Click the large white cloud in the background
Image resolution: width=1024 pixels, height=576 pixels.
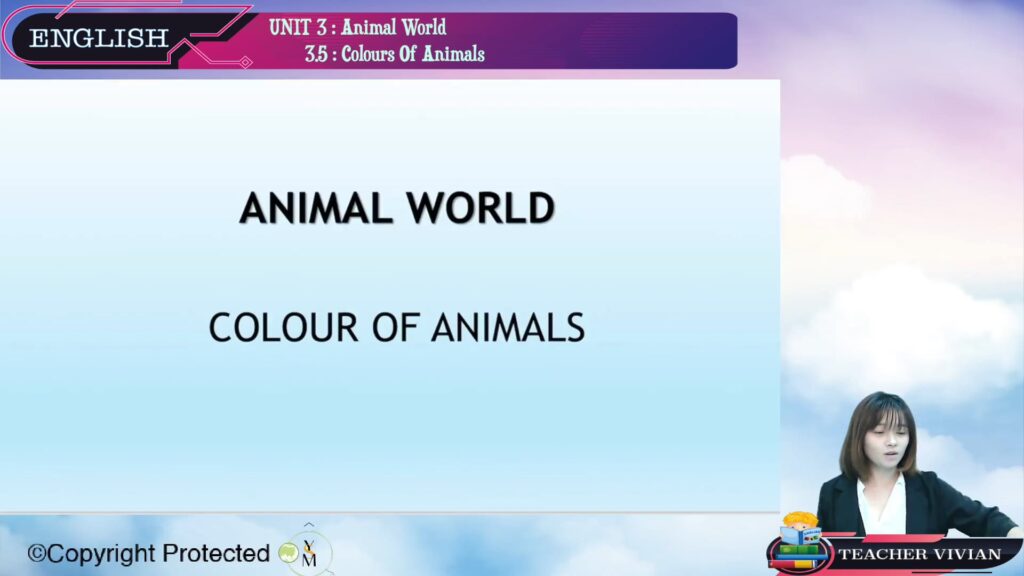tap(900, 320)
